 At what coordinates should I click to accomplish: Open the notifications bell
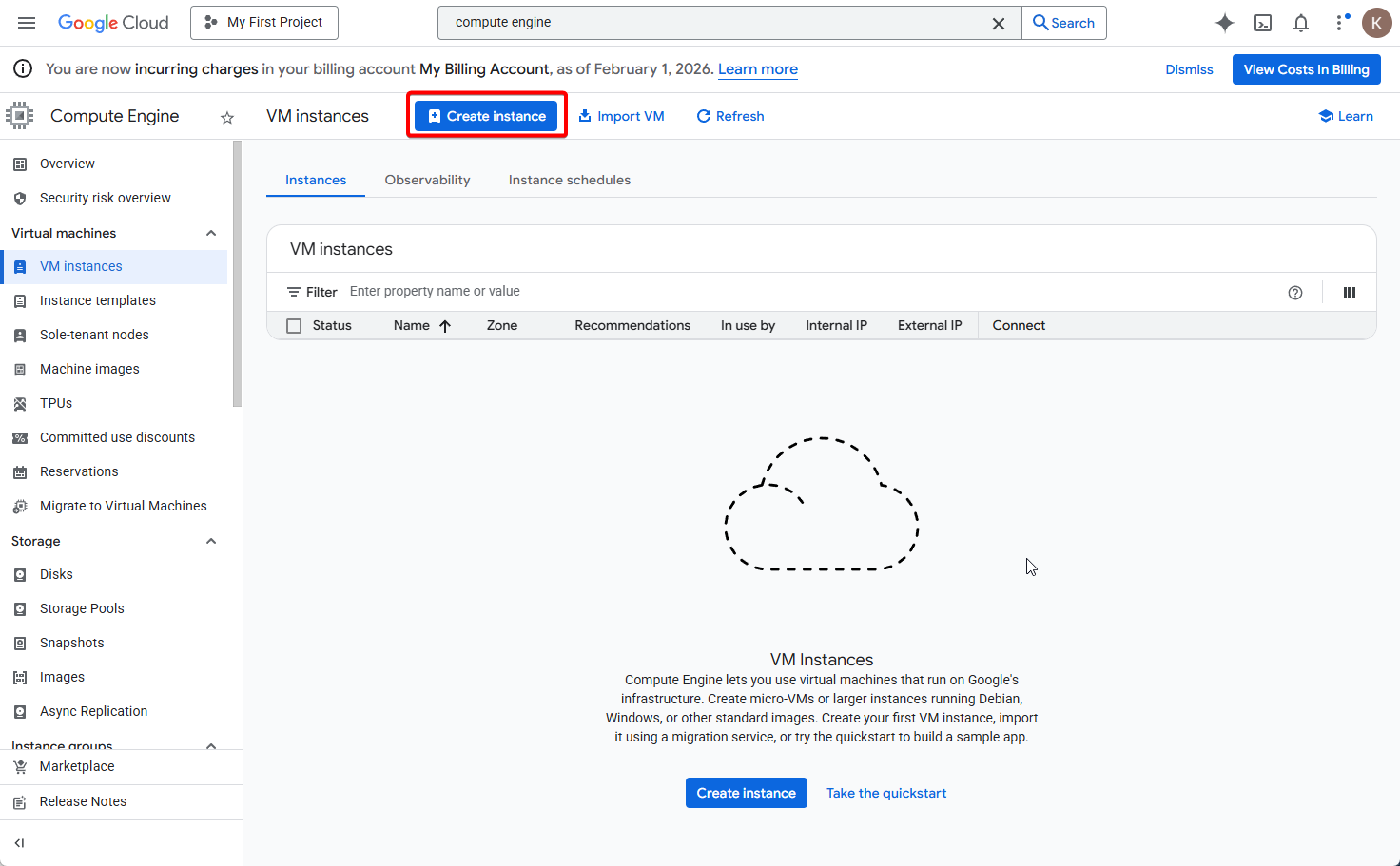pyautogui.click(x=1301, y=23)
